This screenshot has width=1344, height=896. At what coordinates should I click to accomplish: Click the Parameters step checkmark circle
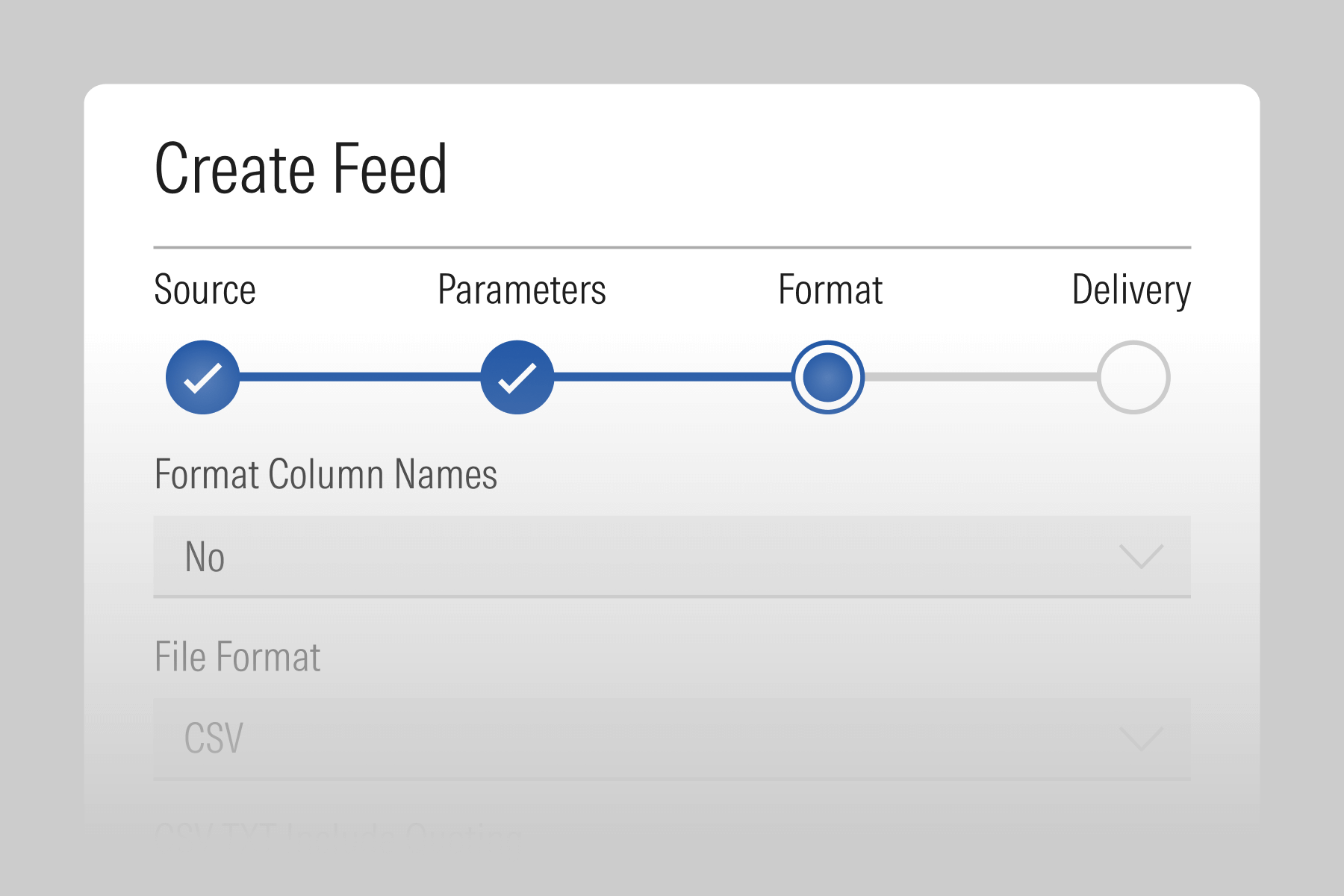click(x=517, y=377)
